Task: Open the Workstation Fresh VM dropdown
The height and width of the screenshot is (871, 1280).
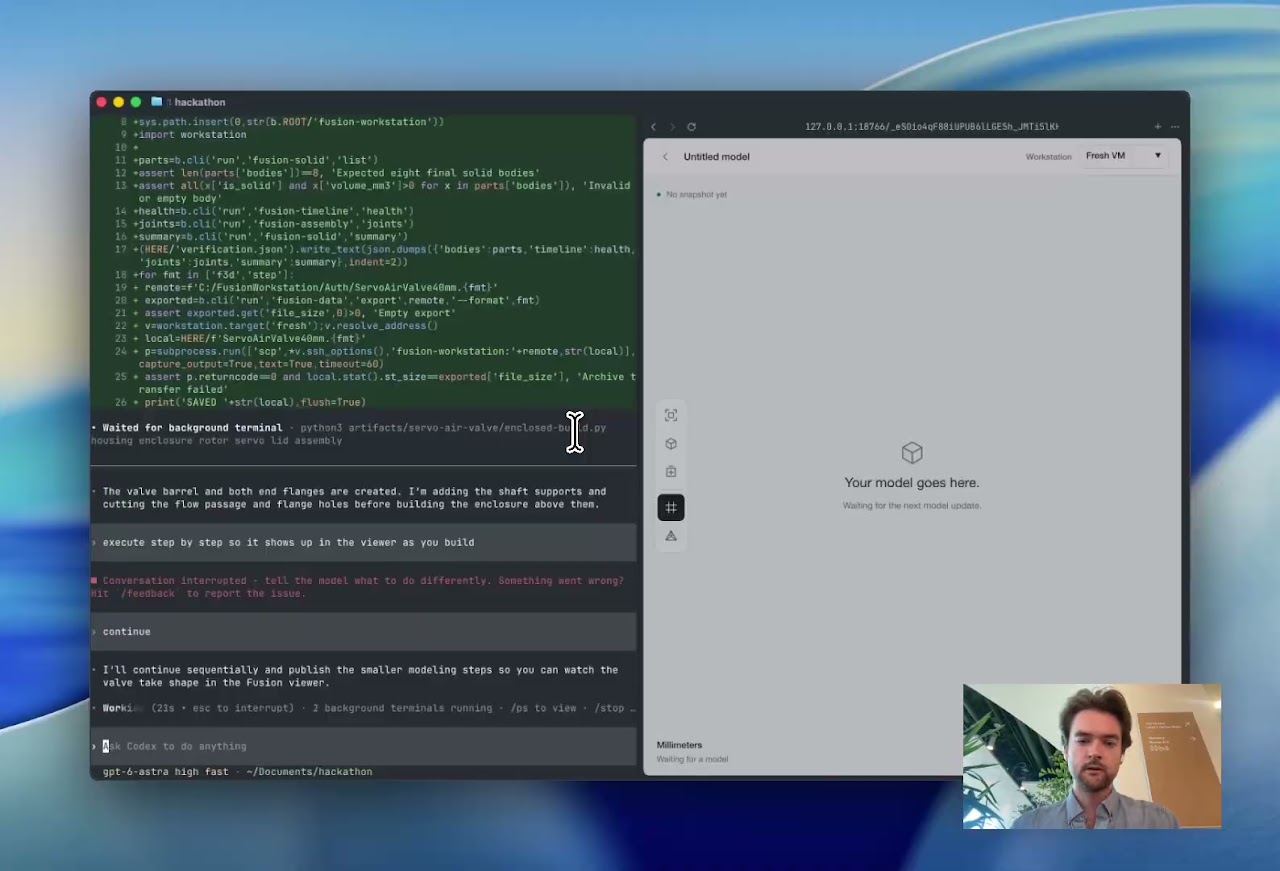Action: point(1124,156)
